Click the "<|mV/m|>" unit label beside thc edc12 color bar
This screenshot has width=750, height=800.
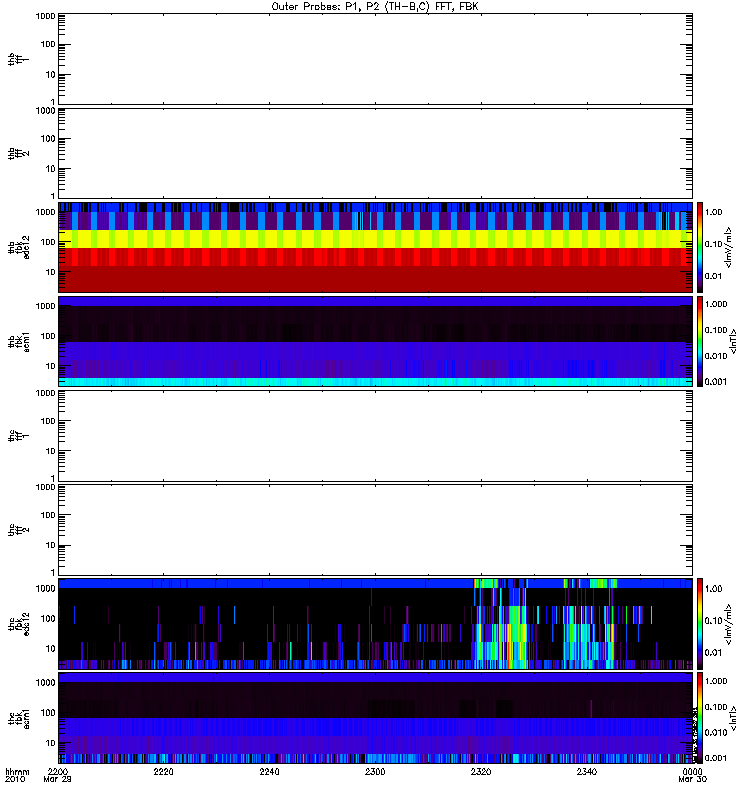[x=729, y=624]
